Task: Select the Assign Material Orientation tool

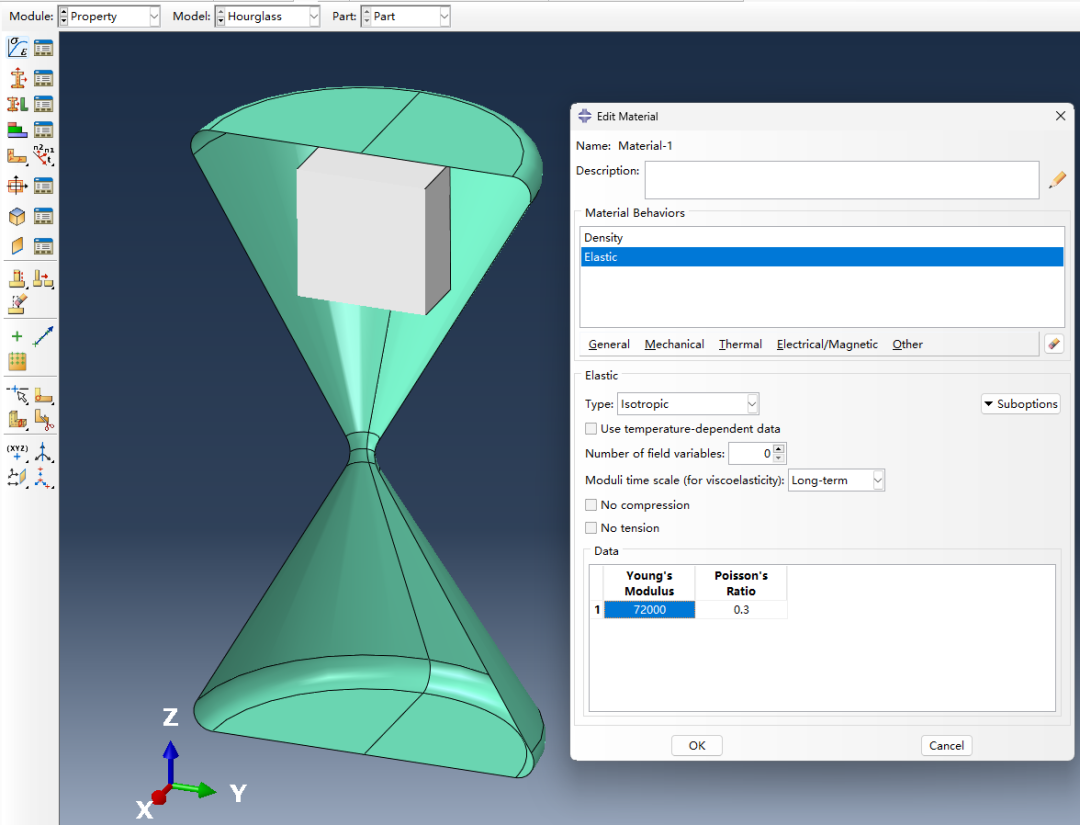Action: click(17, 156)
